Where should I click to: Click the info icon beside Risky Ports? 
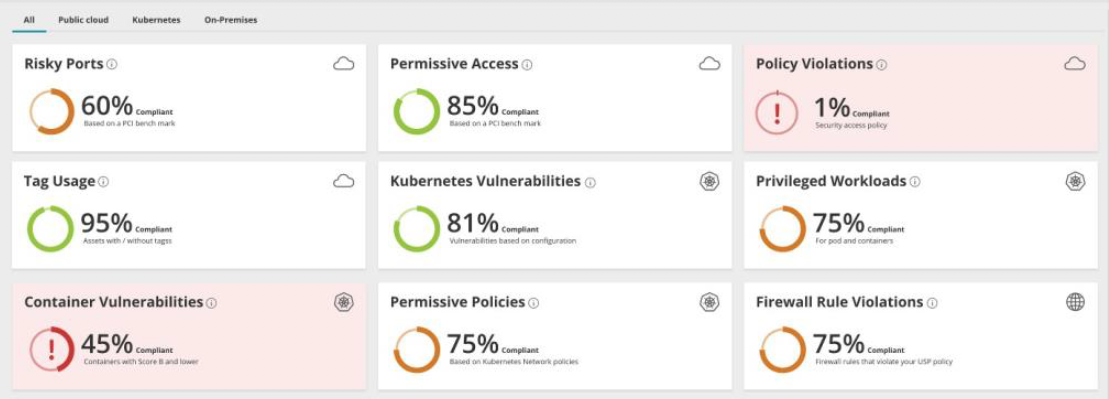pos(112,64)
